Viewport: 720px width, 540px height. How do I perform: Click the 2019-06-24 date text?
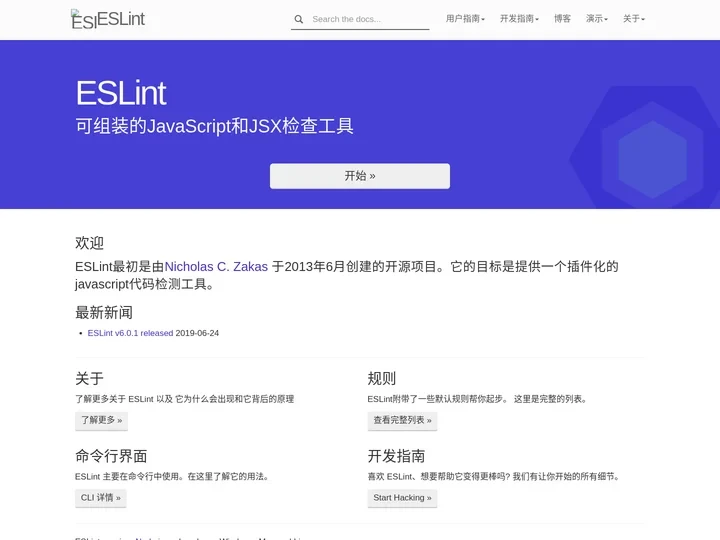[x=197, y=333]
